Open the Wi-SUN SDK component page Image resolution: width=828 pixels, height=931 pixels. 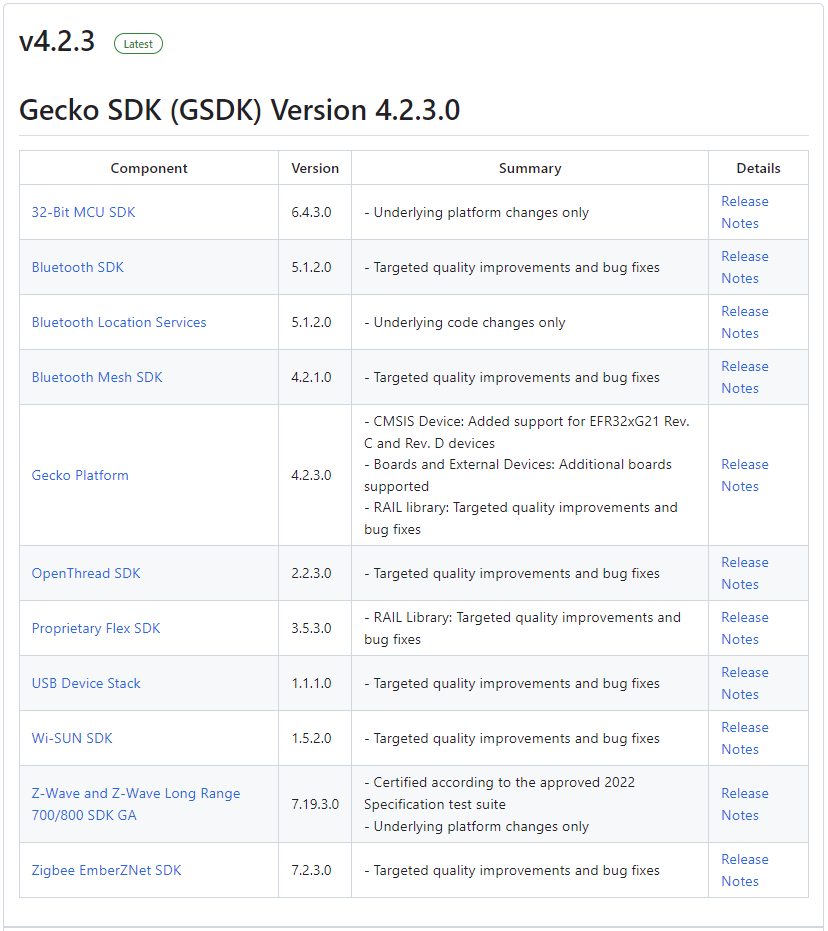tap(72, 738)
